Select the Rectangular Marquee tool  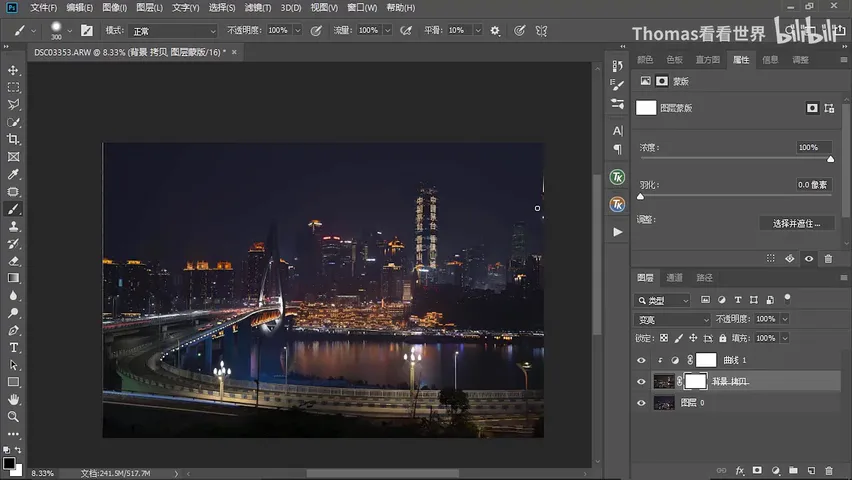(13, 88)
